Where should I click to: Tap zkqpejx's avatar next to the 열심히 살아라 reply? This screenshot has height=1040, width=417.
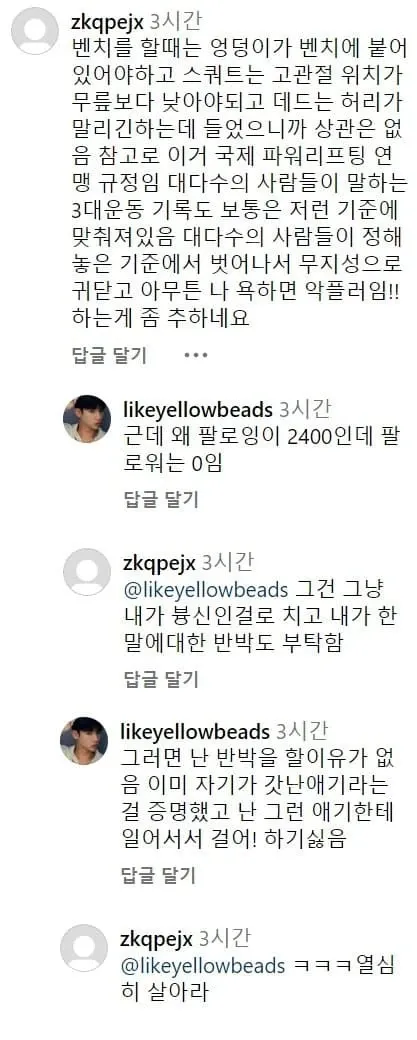[x=84, y=948]
